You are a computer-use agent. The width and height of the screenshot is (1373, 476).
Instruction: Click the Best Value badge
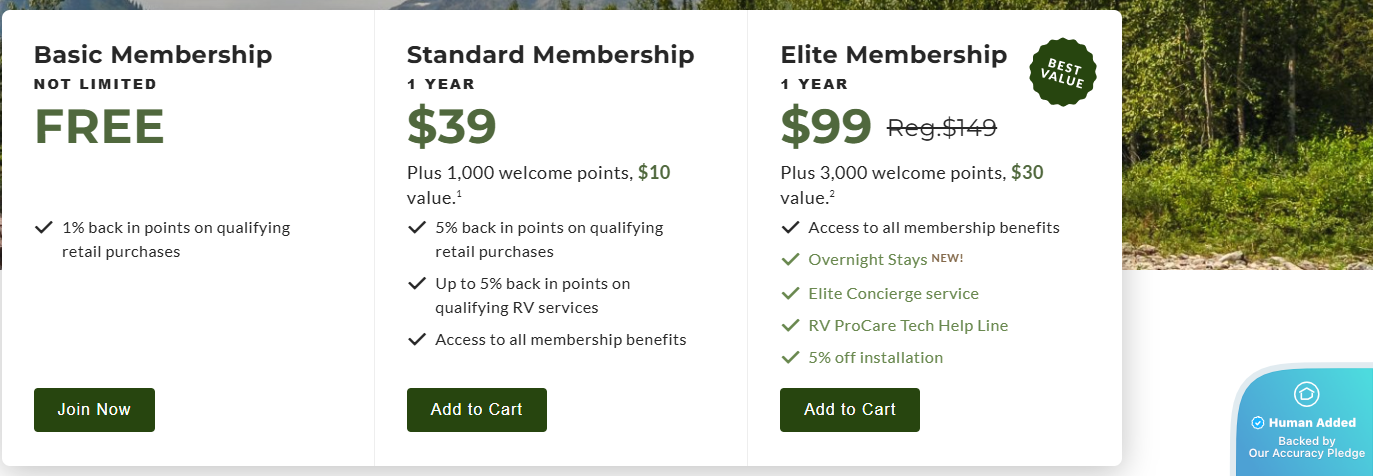(x=1062, y=72)
